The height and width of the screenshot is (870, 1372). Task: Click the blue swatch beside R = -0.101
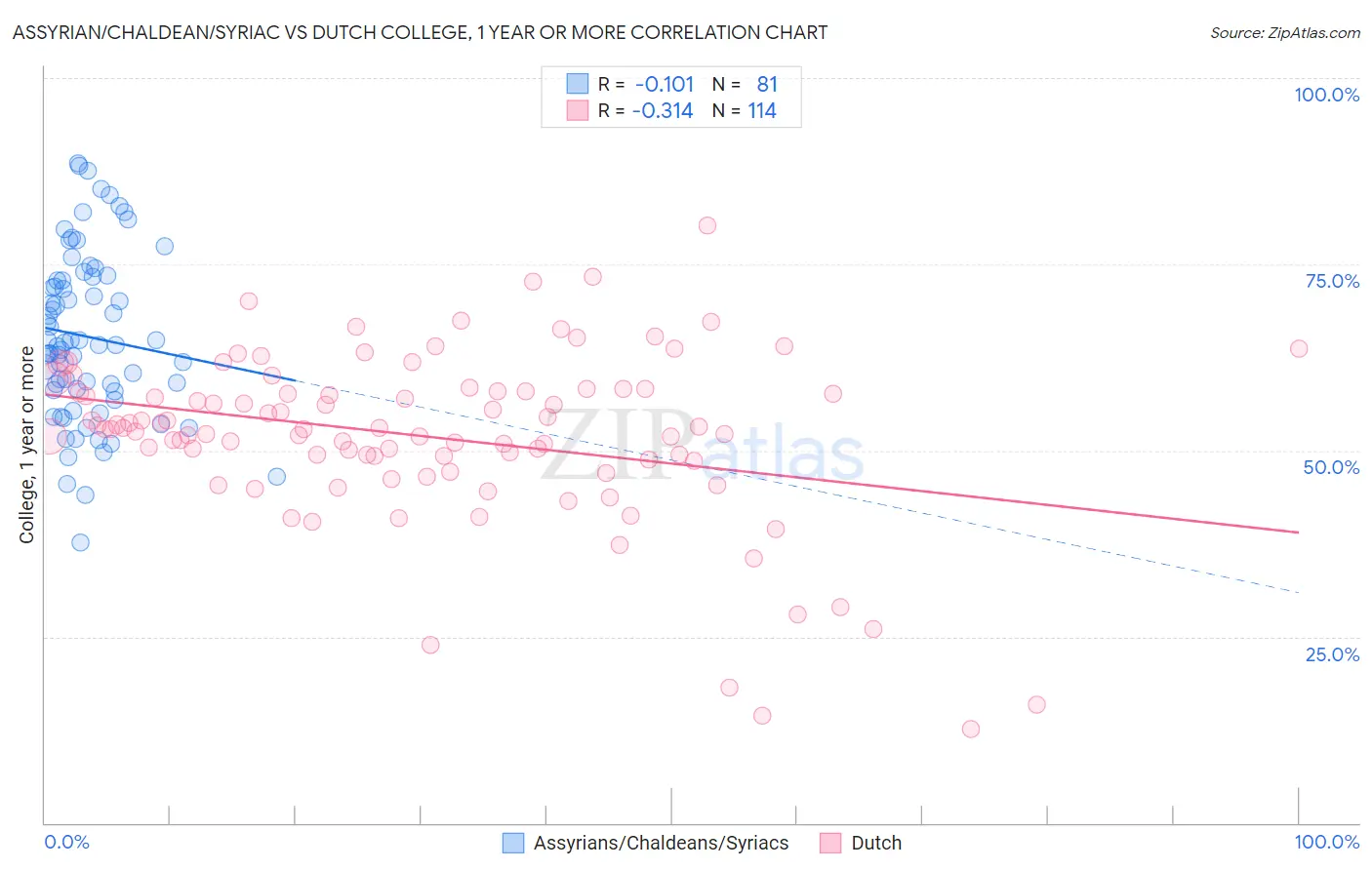coord(578,84)
